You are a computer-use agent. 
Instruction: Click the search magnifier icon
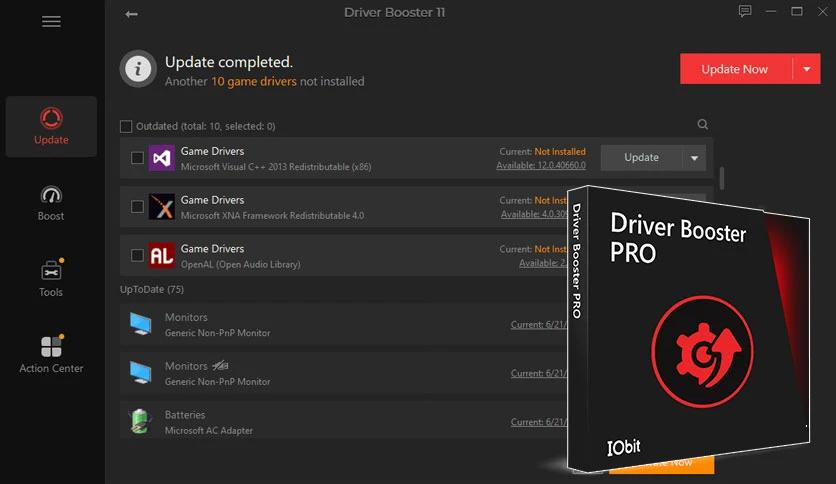pyautogui.click(x=703, y=125)
